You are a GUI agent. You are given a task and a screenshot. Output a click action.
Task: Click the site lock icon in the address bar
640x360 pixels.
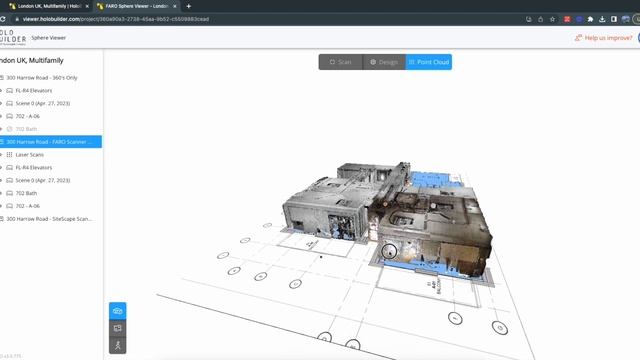(x=17, y=19)
